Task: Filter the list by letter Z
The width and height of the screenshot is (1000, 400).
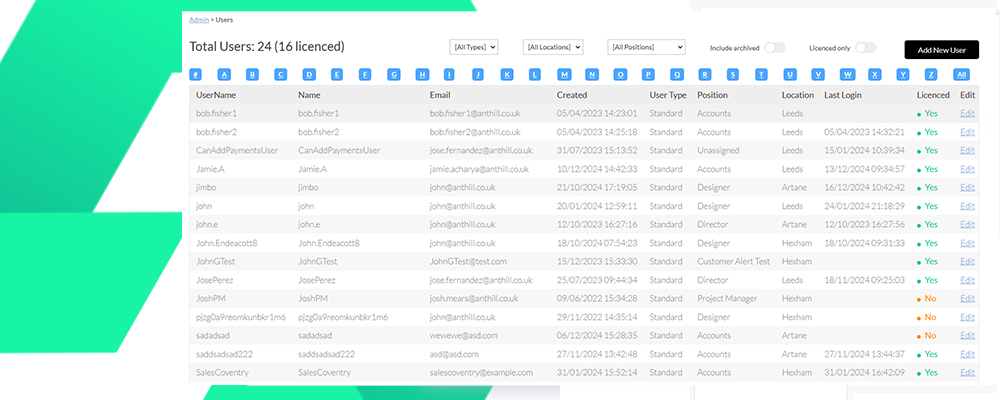Action: click(932, 75)
